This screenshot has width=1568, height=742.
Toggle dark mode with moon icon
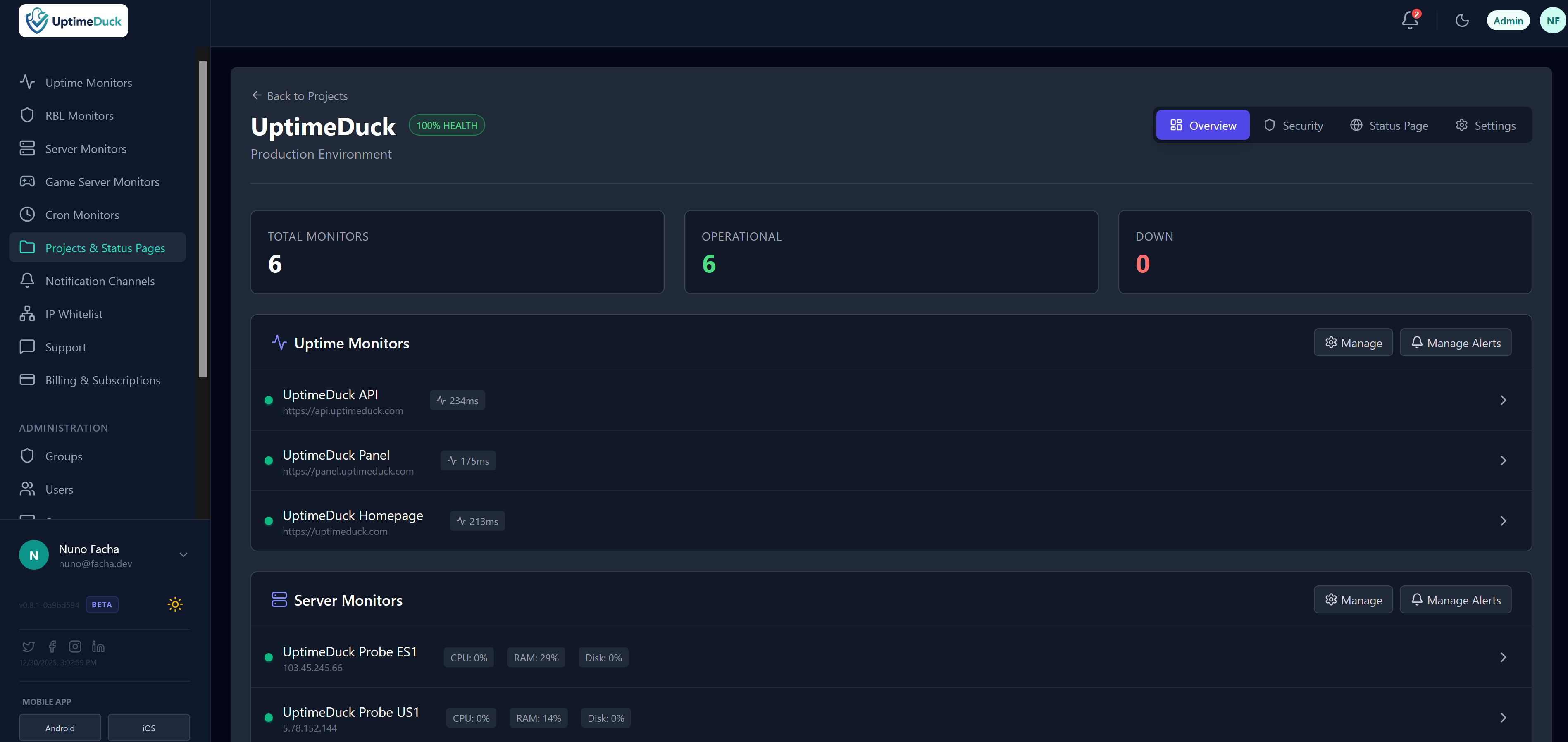point(1461,21)
